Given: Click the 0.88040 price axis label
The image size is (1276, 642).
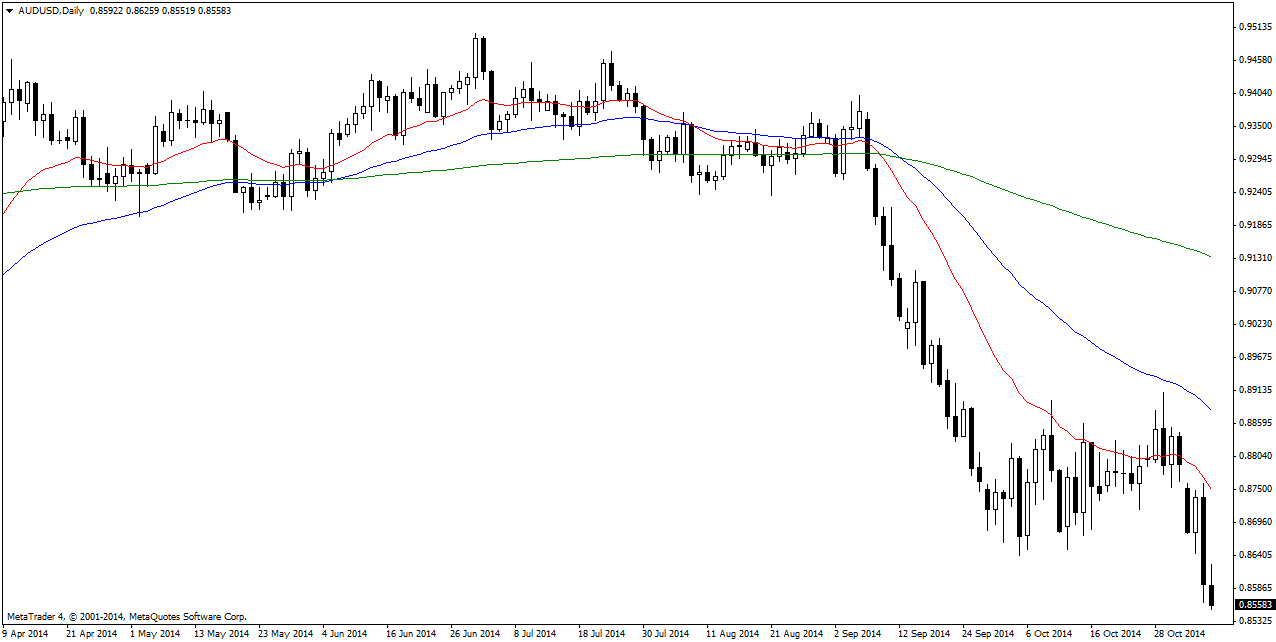Looking at the screenshot, I should (1254, 456).
